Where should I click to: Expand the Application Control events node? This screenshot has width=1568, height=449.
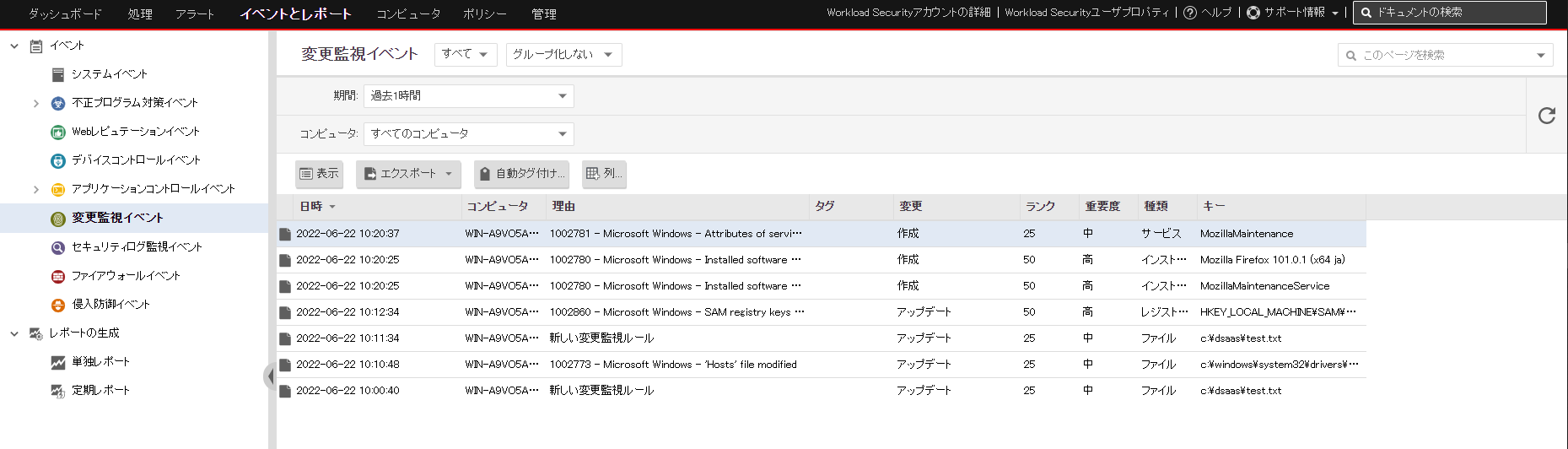(36, 189)
